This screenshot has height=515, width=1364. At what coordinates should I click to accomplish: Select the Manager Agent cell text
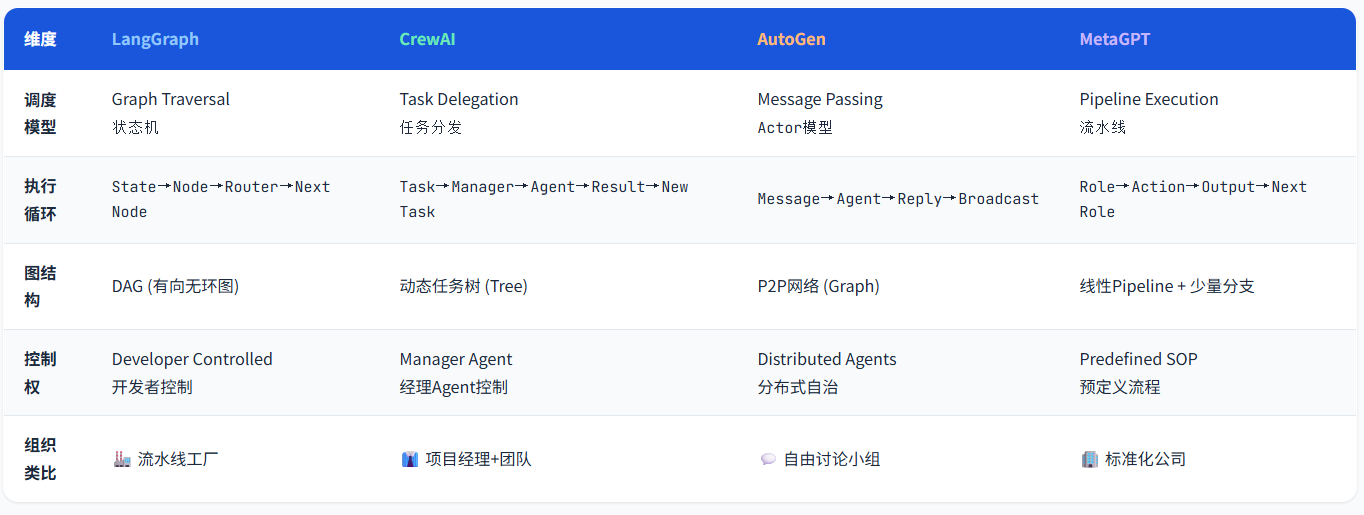click(x=456, y=359)
